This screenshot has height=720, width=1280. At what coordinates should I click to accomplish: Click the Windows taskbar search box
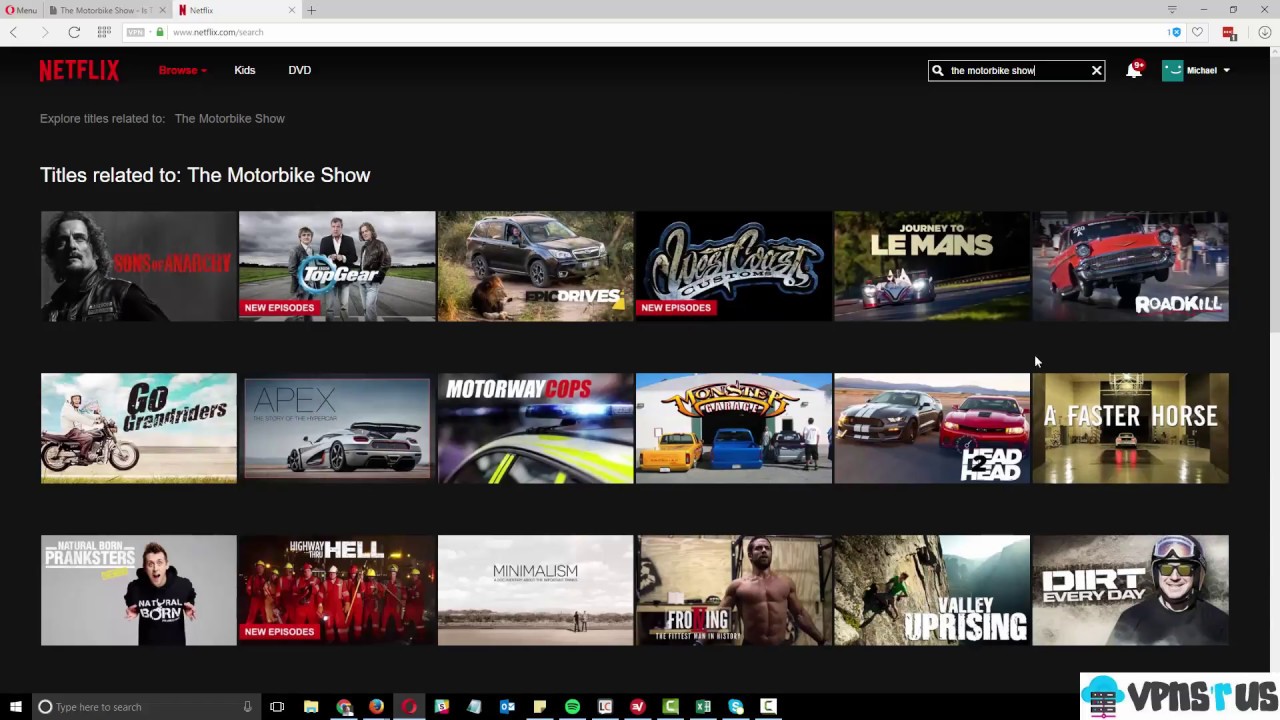(145, 707)
